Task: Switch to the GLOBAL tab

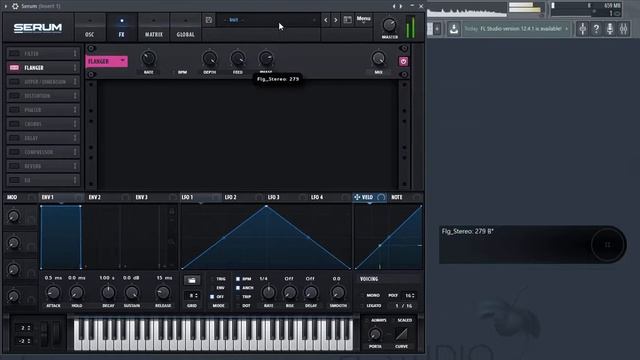Action: [x=186, y=27]
